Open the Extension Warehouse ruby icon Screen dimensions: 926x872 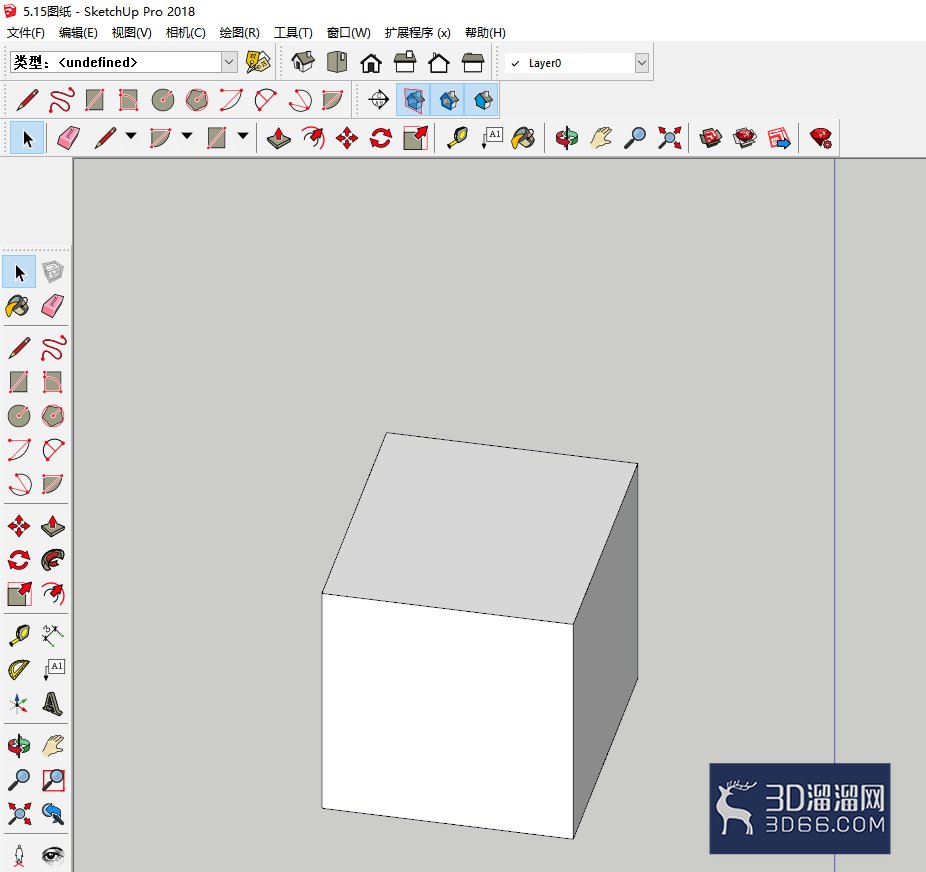tap(820, 138)
